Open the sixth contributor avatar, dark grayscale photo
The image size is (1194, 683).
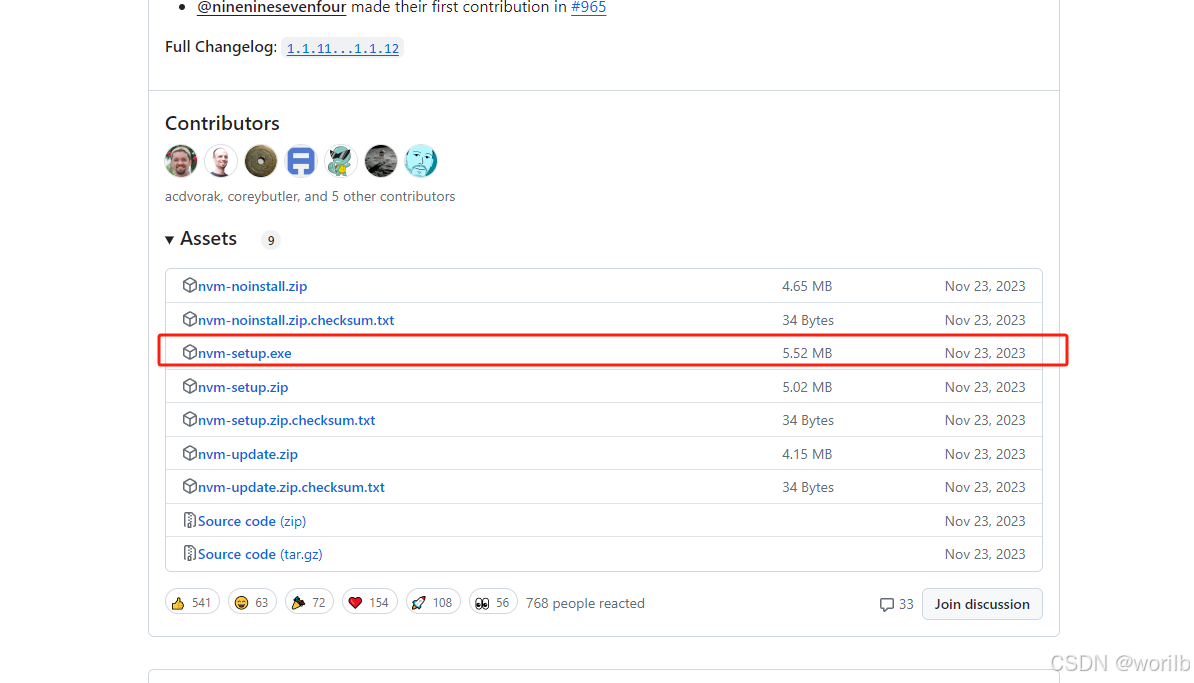coord(381,161)
